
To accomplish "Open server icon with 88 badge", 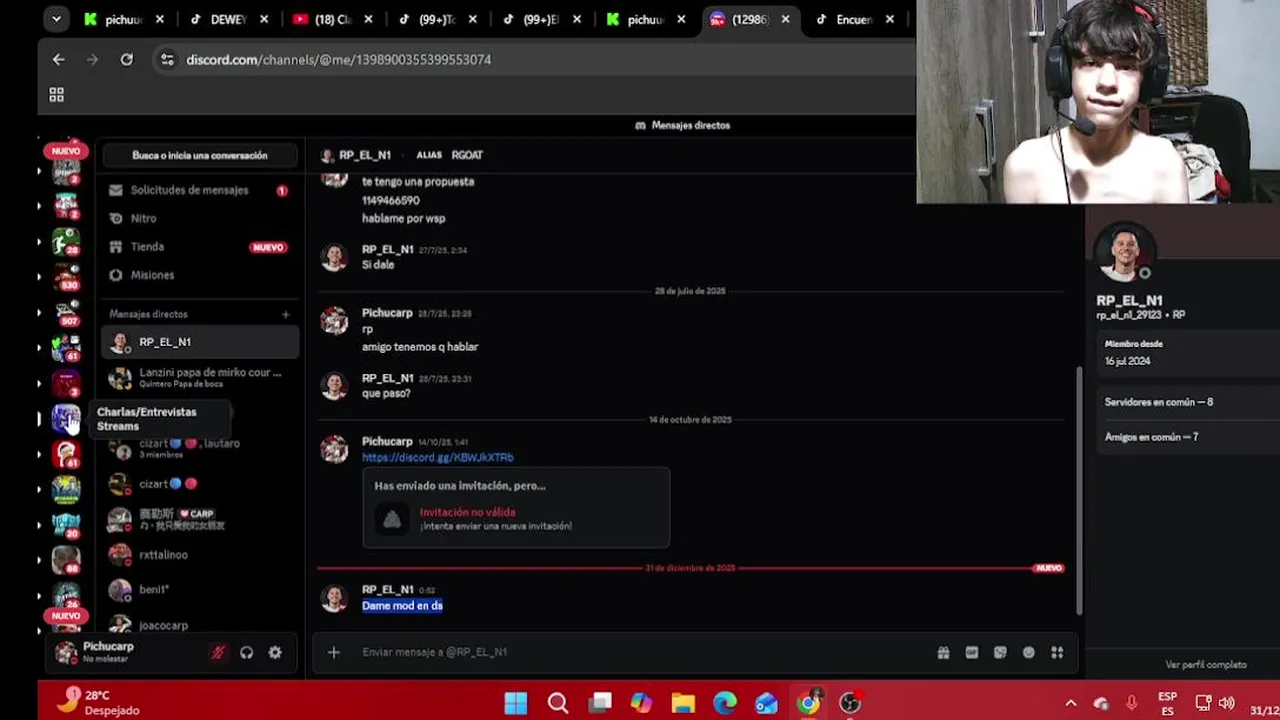I will point(66,560).
